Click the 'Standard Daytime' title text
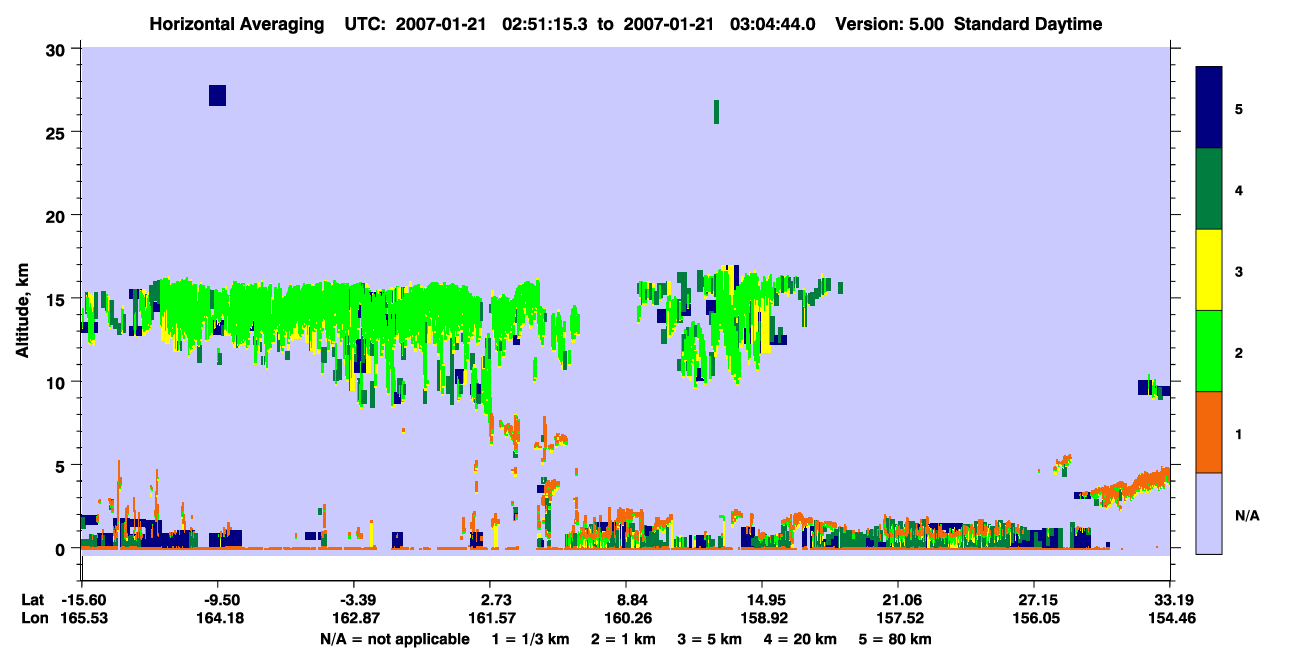Viewport: 1300px width, 667px height. coord(1028,24)
